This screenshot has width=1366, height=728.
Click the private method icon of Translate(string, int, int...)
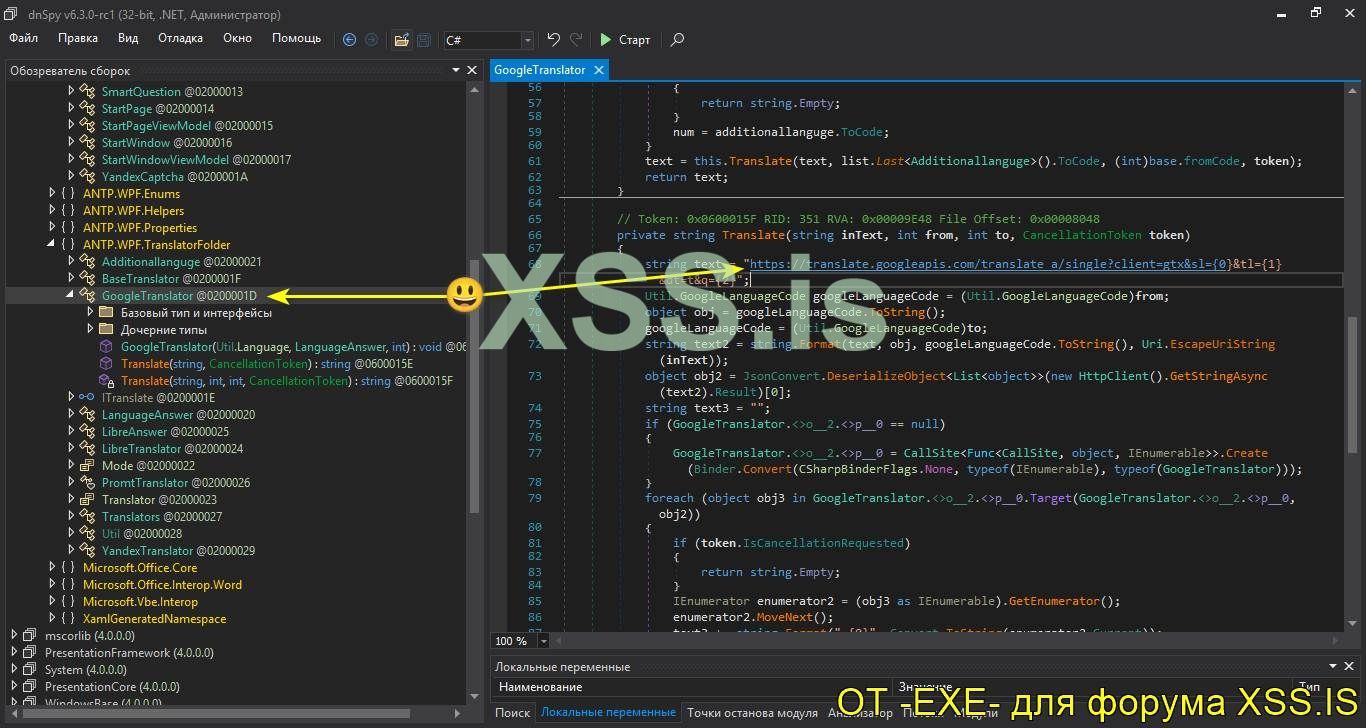tap(106, 380)
